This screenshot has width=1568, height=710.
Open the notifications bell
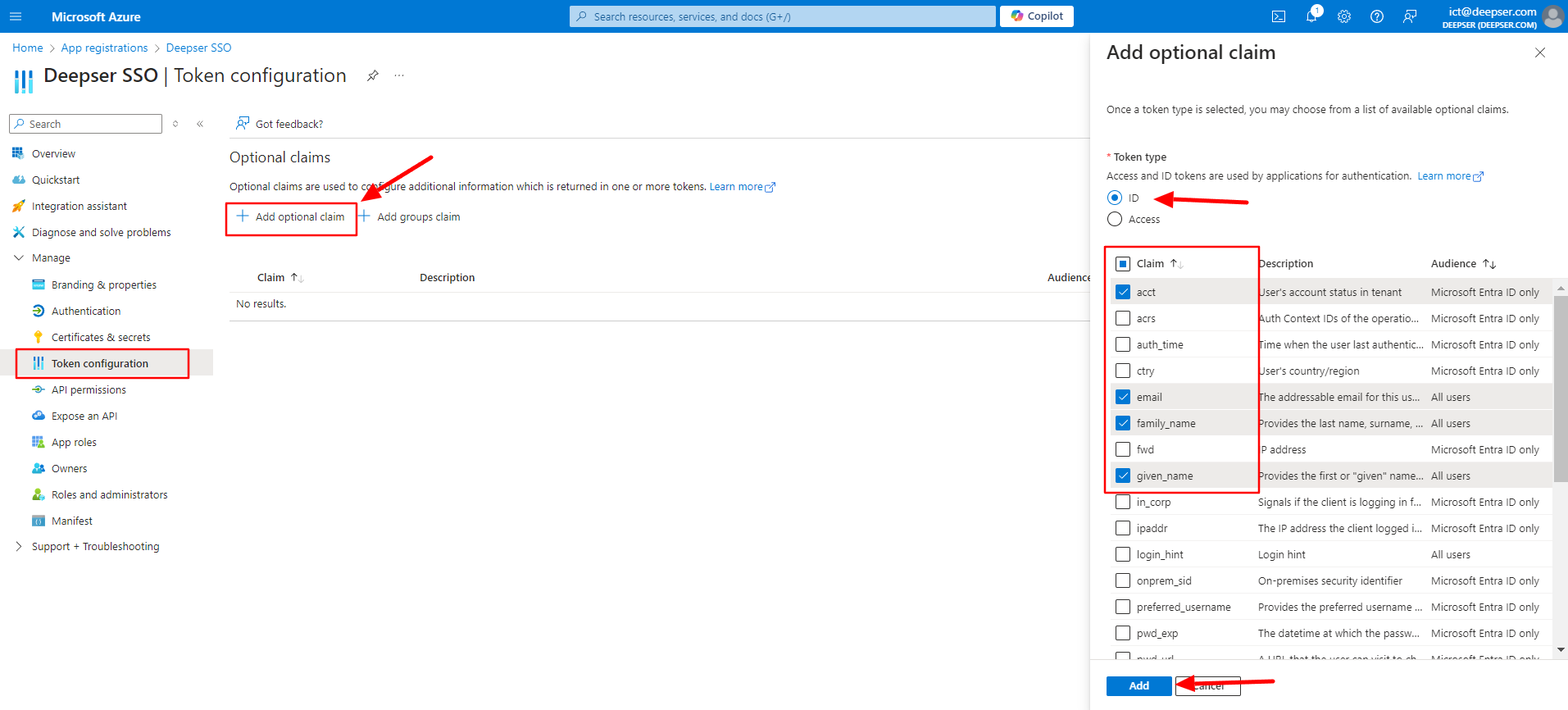click(x=1311, y=16)
